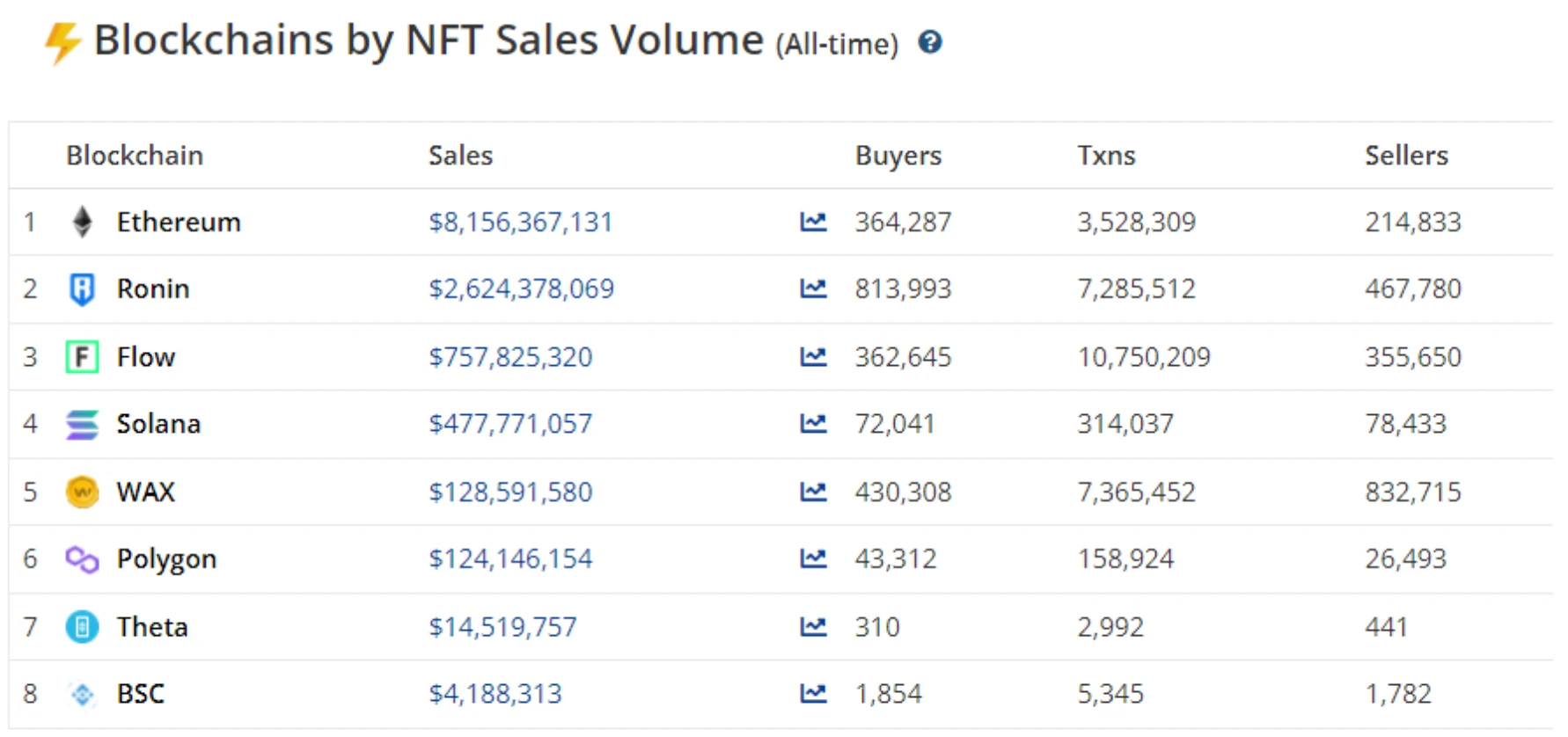Click BSC buyers value 1,854
Image resolution: width=1568 pixels, height=737 pixels.
[888, 693]
